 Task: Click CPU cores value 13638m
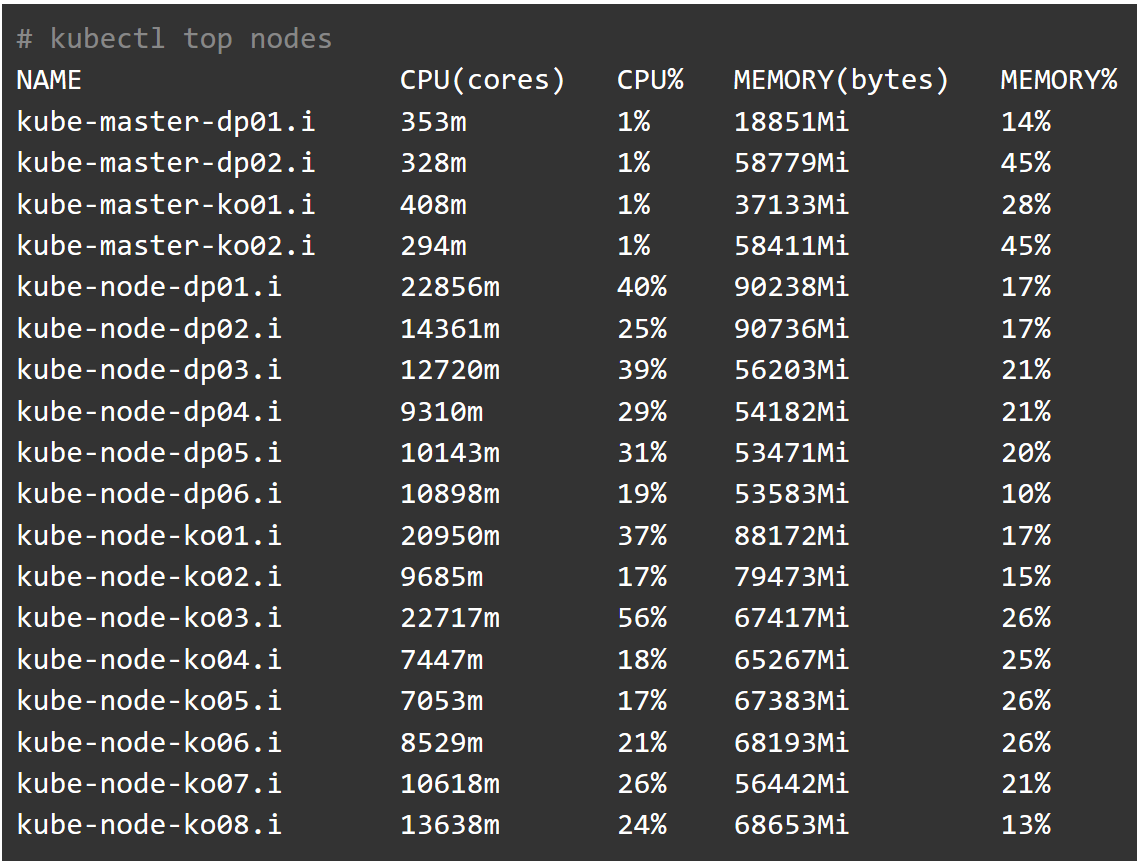point(449,825)
